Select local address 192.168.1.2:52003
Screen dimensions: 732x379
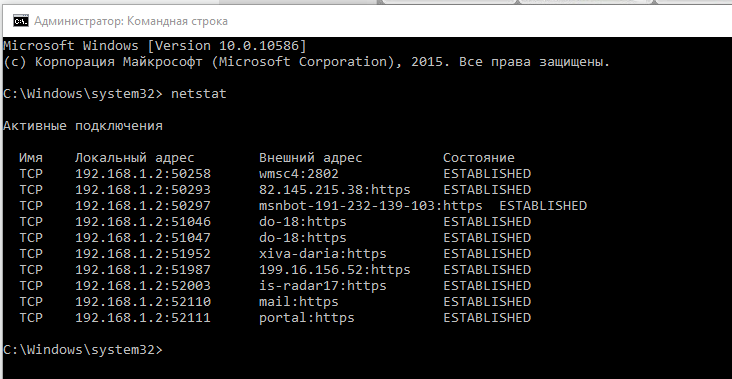click(x=143, y=285)
